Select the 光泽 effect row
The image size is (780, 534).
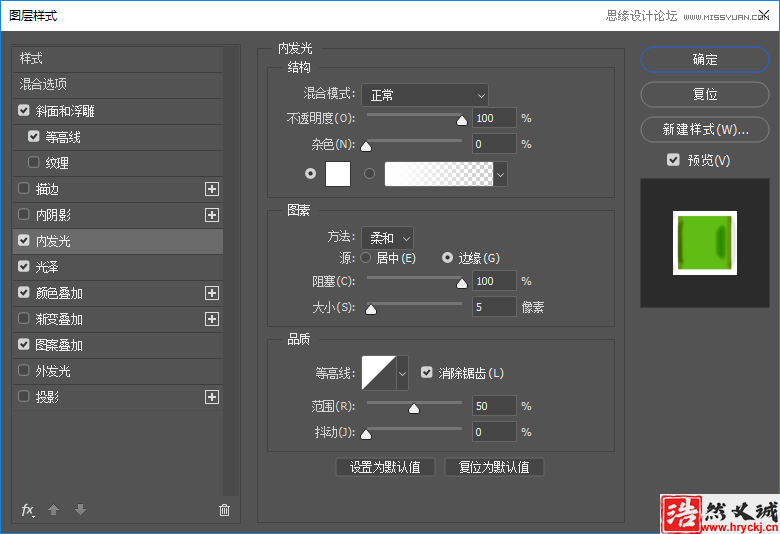pyautogui.click(x=118, y=267)
